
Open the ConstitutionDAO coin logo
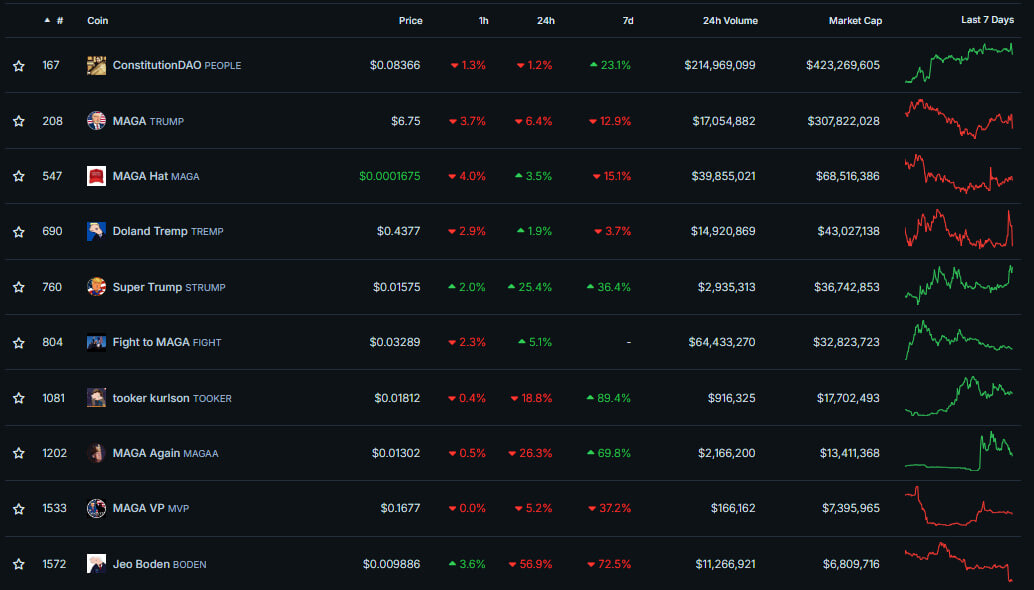tap(96, 65)
